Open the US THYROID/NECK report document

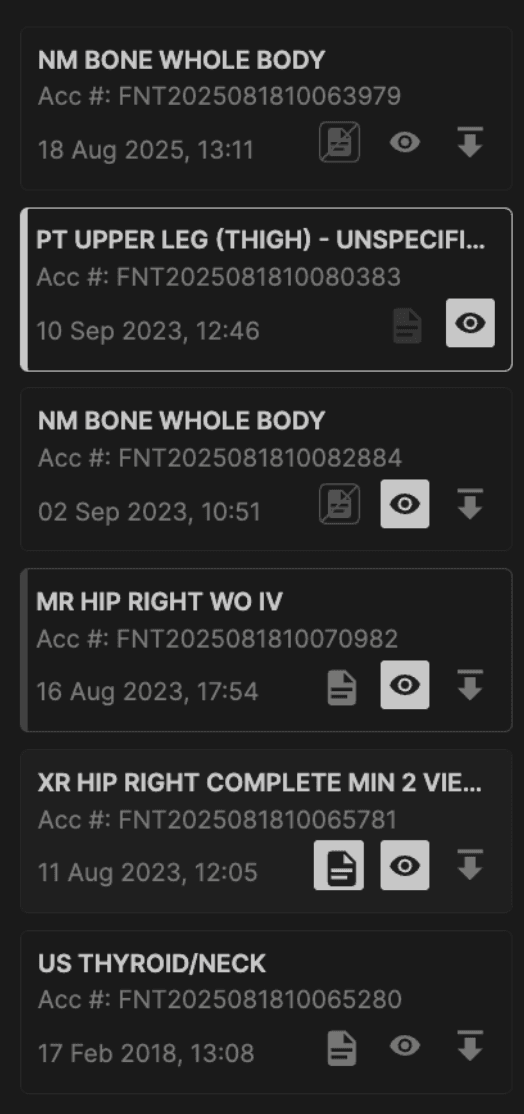[x=342, y=1049]
